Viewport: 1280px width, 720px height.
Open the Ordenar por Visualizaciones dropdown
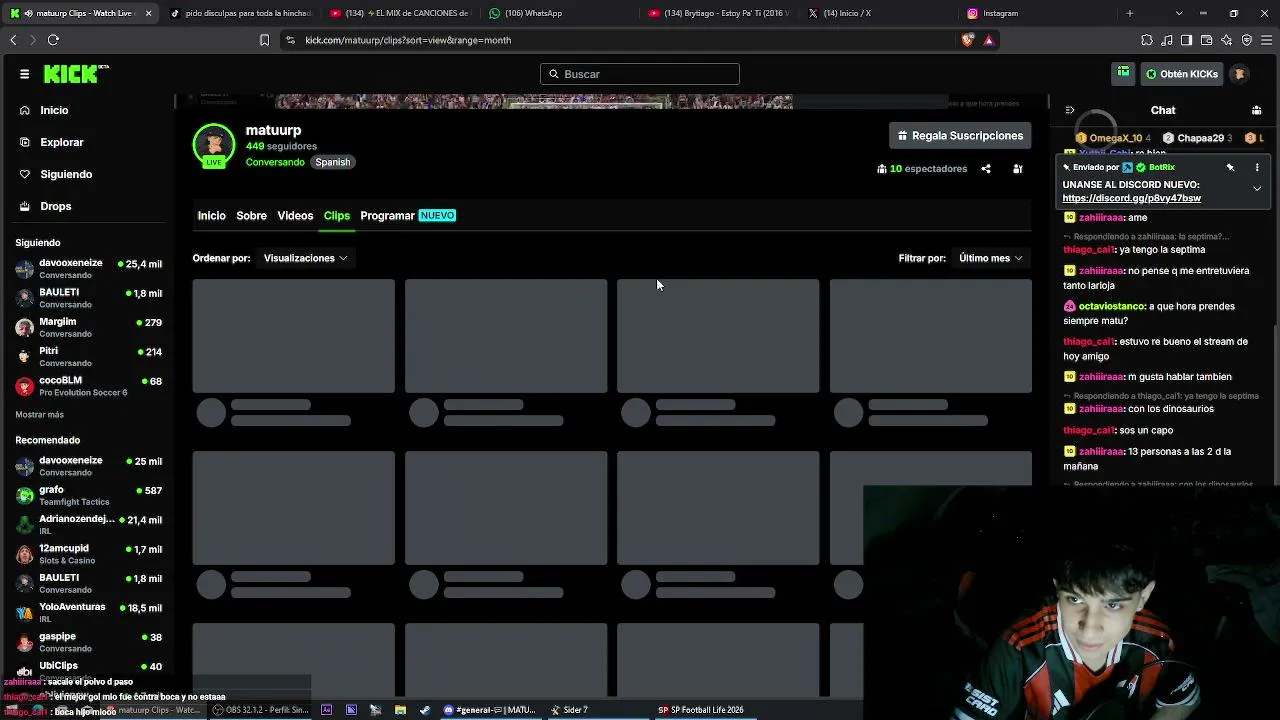[x=305, y=258]
